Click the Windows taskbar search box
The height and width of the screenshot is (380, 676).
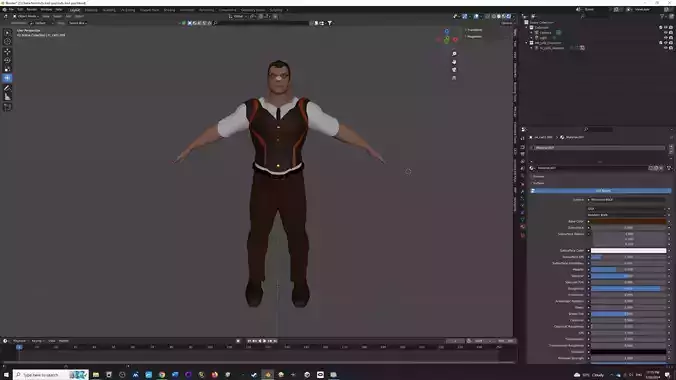pos(50,375)
